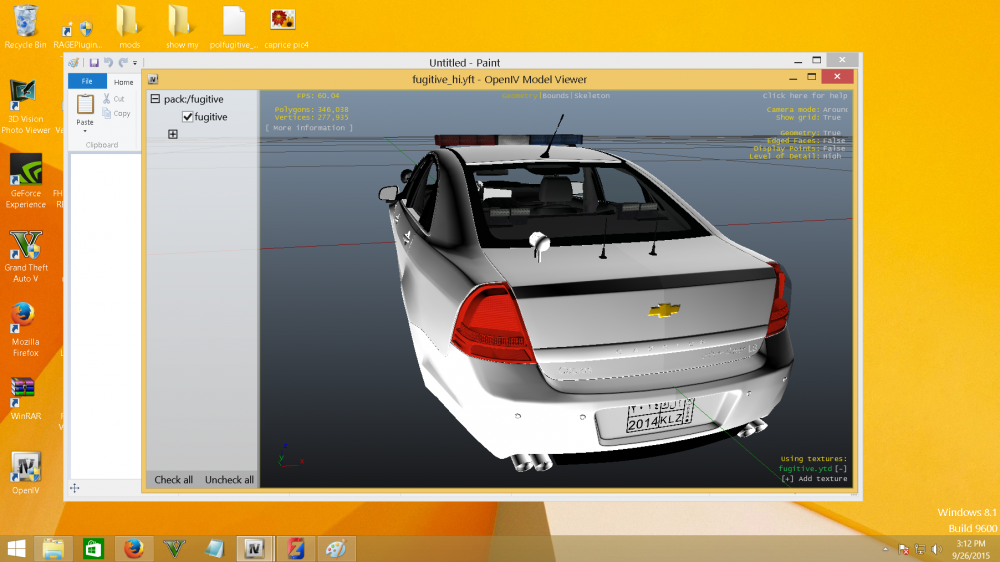
Task: Open the caprice pic4 image on desktop
Action: [x=286, y=27]
